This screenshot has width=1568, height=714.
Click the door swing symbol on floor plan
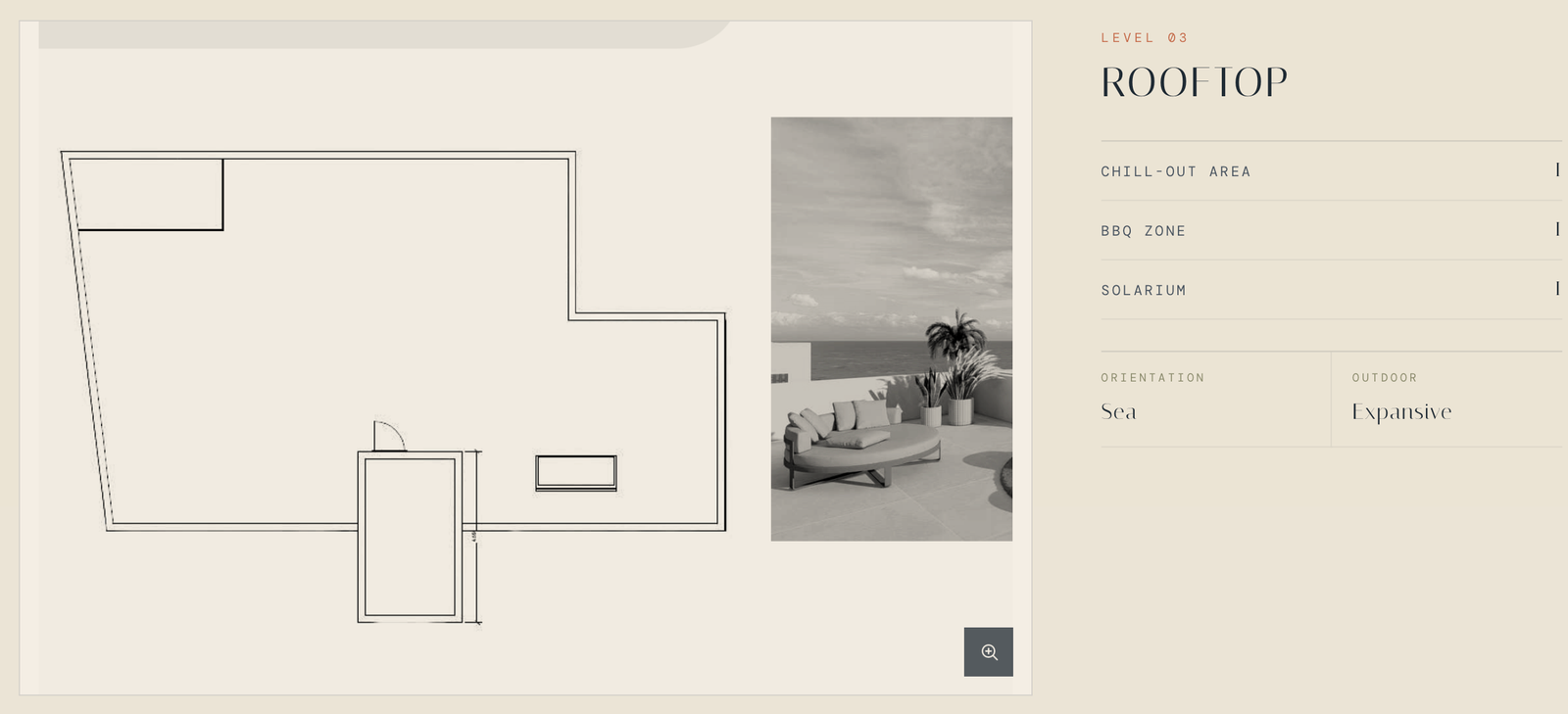click(x=389, y=436)
